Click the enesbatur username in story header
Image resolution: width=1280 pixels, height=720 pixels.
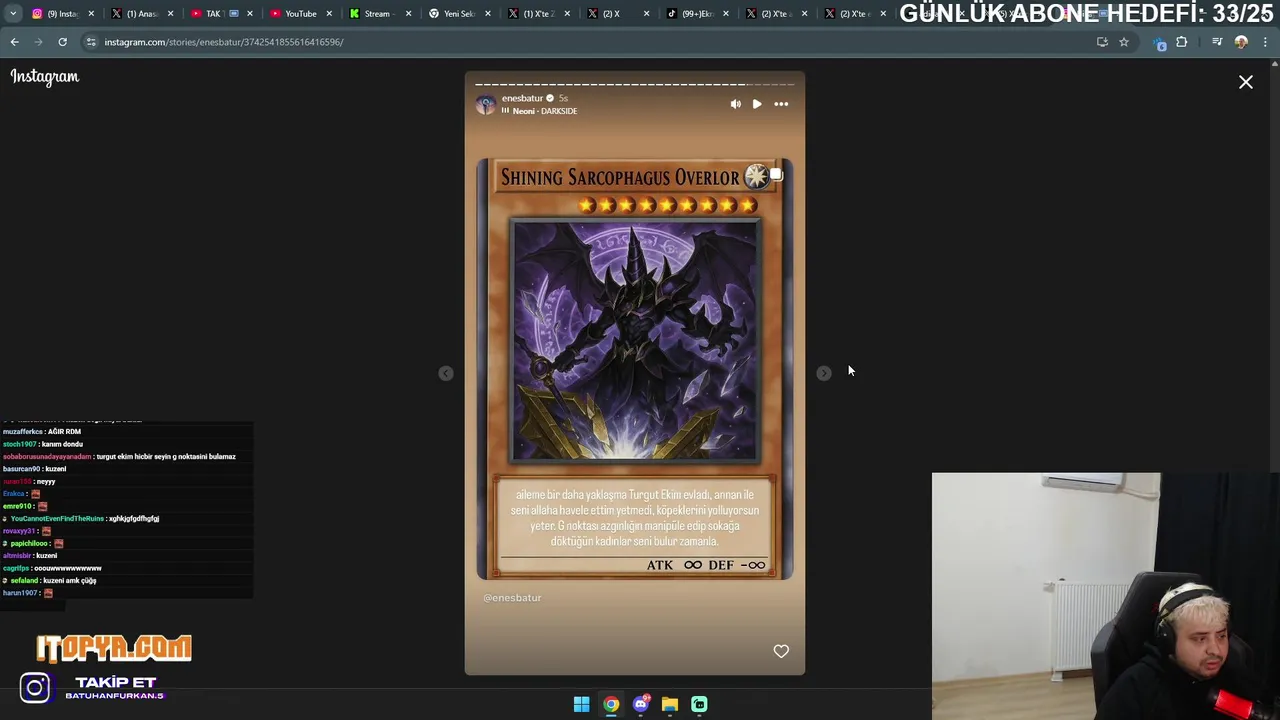(522, 98)
